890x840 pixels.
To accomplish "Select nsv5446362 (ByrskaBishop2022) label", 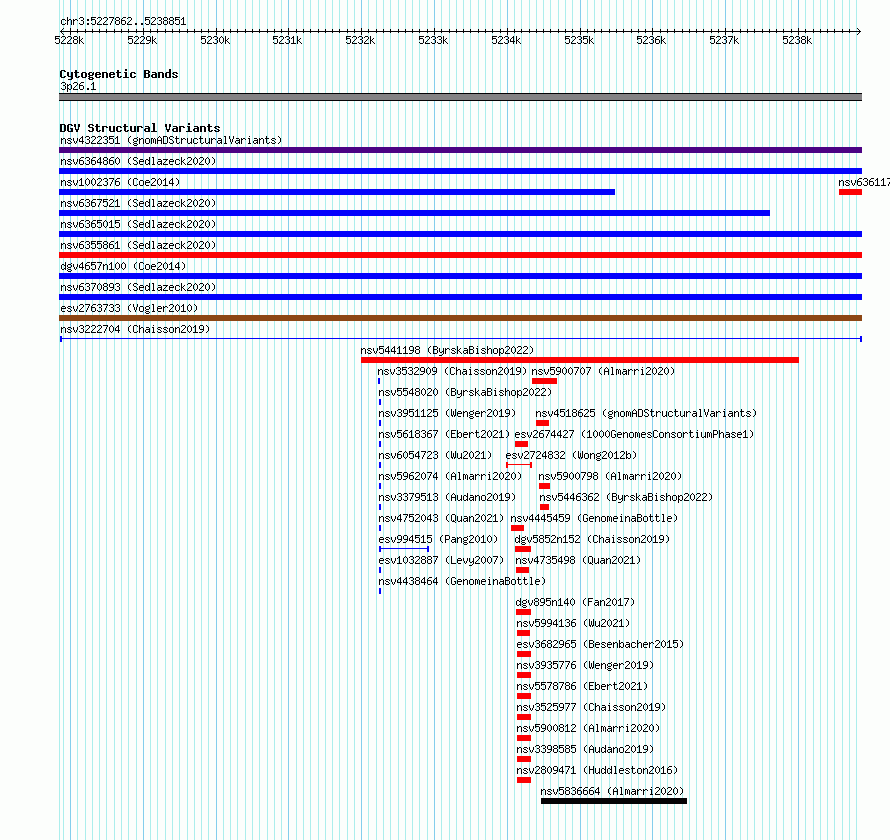I will (x=626, y=497).
